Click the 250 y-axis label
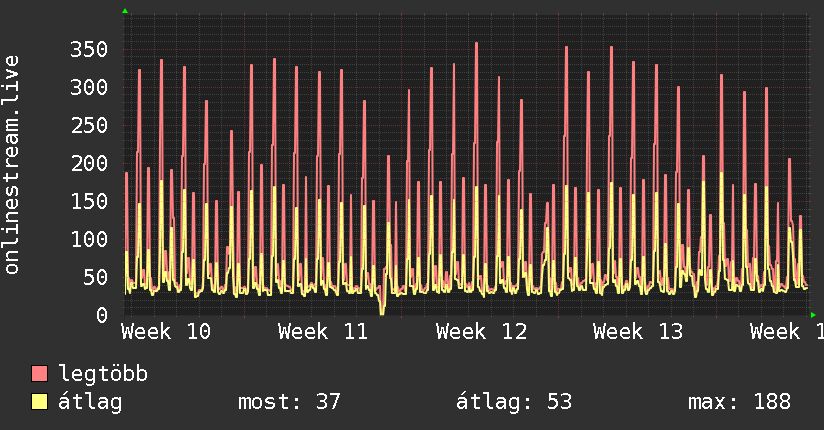The width and height of the screenshot is (824, 430). [x=89, y=126]
